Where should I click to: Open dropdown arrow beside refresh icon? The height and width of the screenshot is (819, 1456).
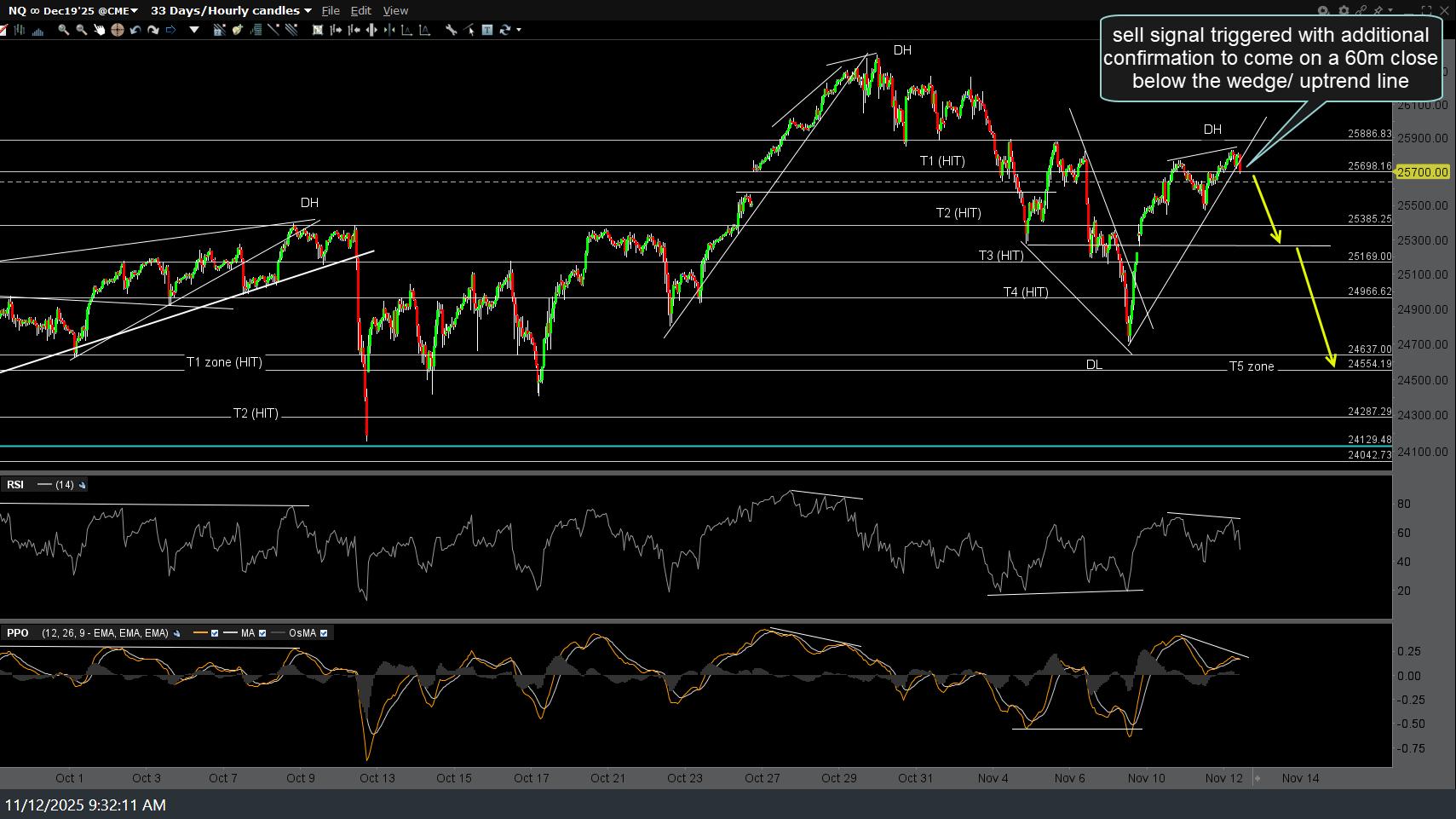(x=518, y=30)
